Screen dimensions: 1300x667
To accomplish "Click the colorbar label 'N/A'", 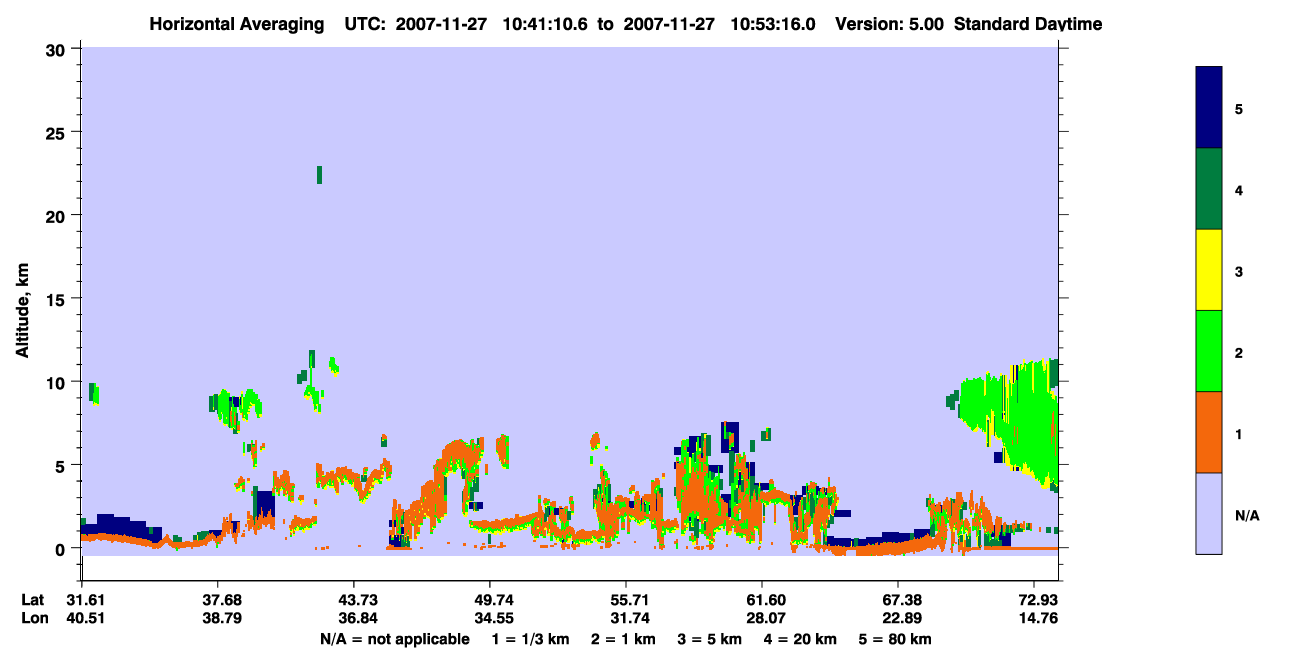I will 1247,516.
